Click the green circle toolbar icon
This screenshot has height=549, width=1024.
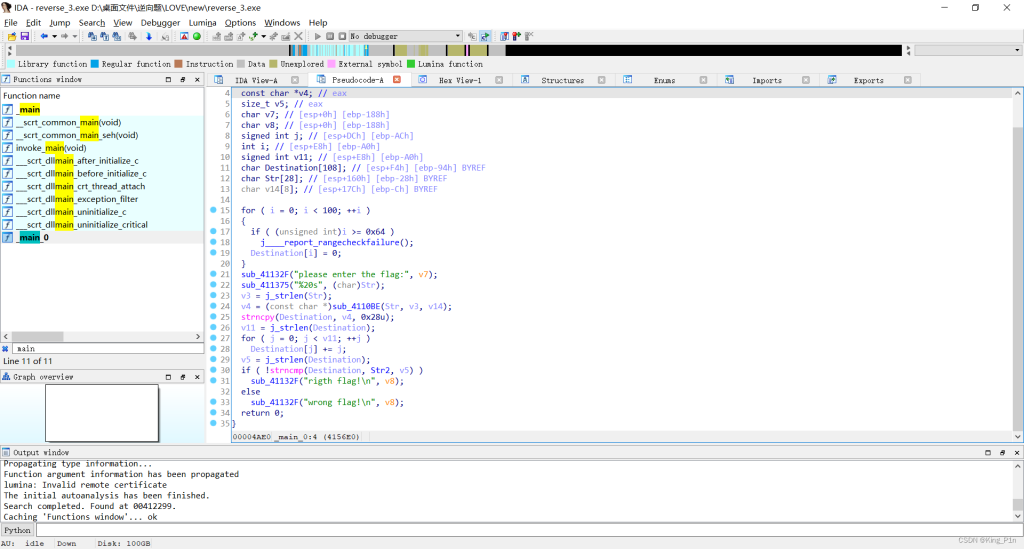click(197, 37)
